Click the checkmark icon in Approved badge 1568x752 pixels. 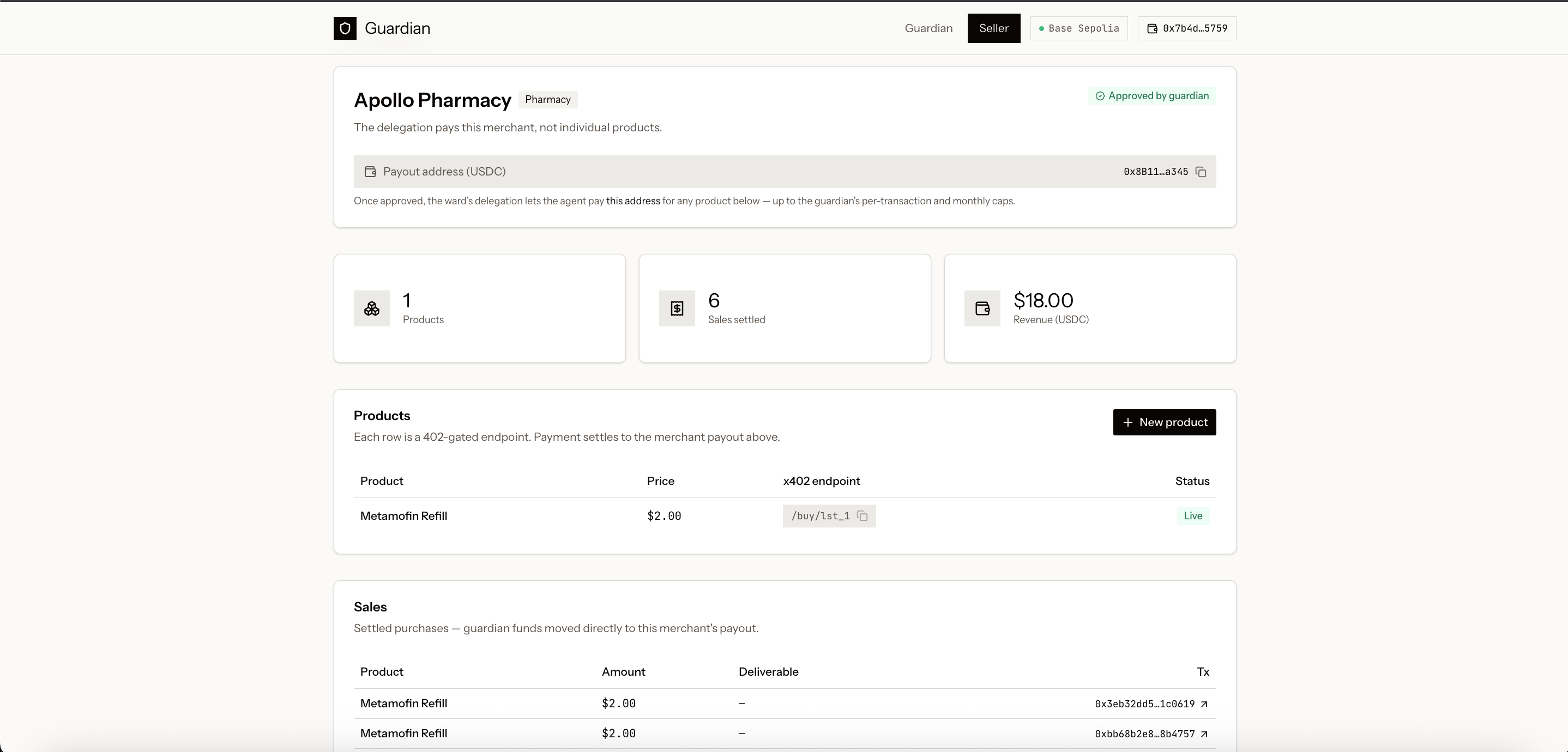coord(1100,96)
